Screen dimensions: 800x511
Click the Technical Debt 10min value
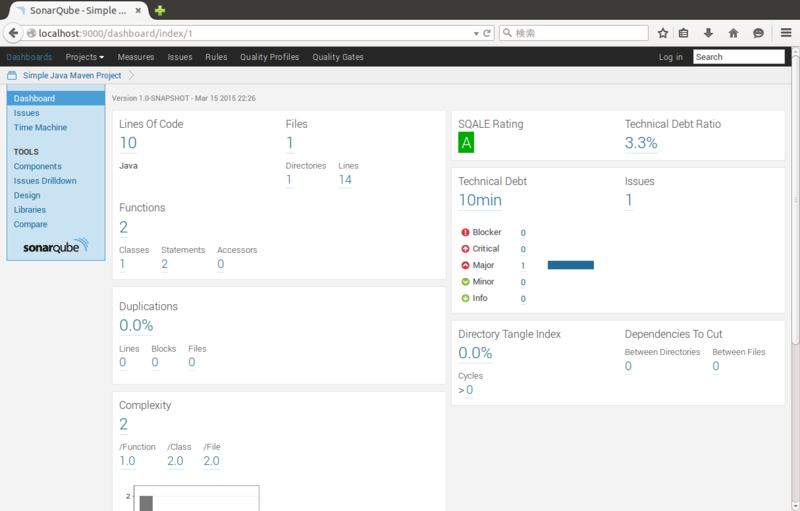click(x=480, y=200)
